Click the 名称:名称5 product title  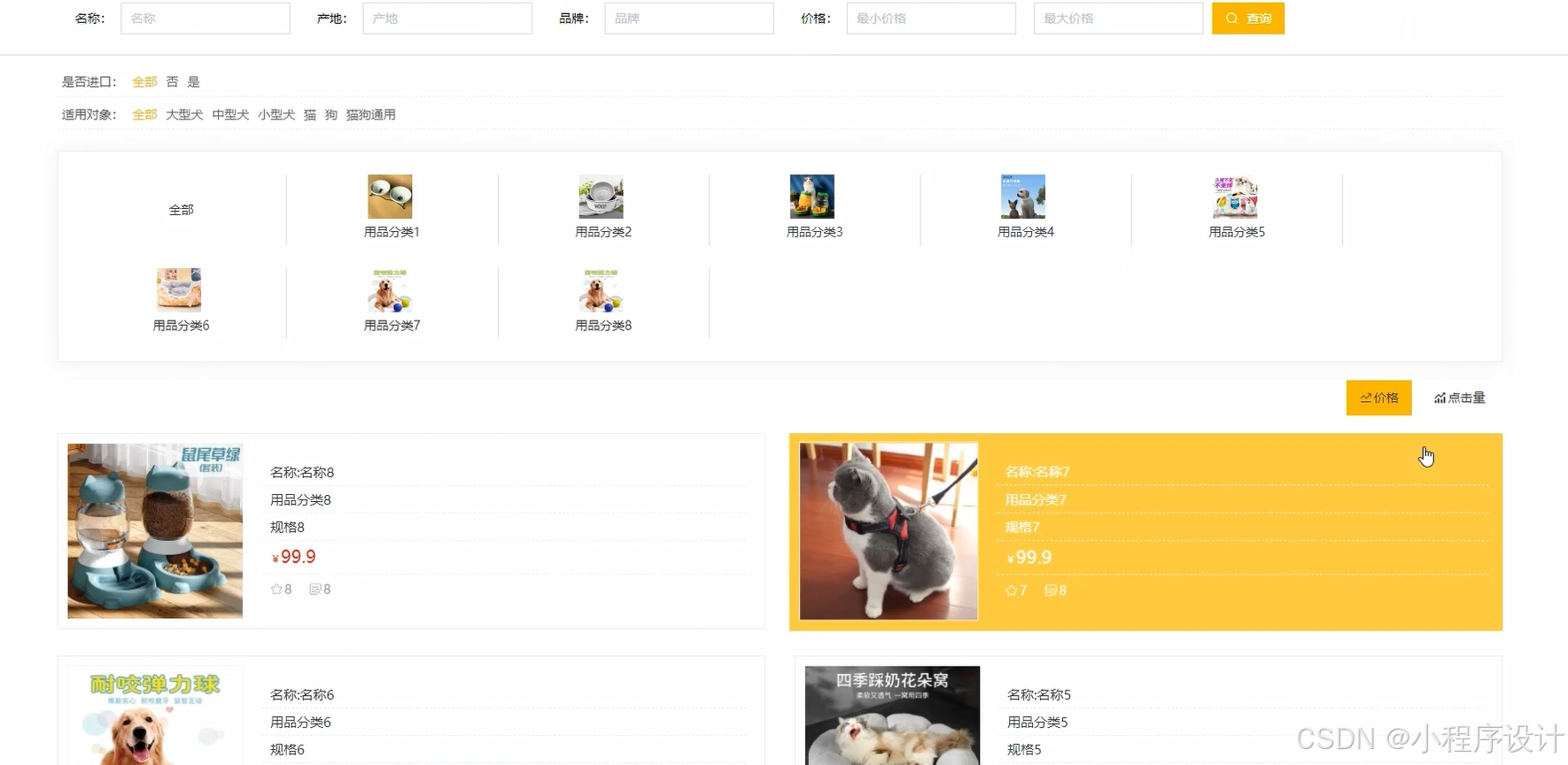pyautogui.click(x=1039, y=695)
